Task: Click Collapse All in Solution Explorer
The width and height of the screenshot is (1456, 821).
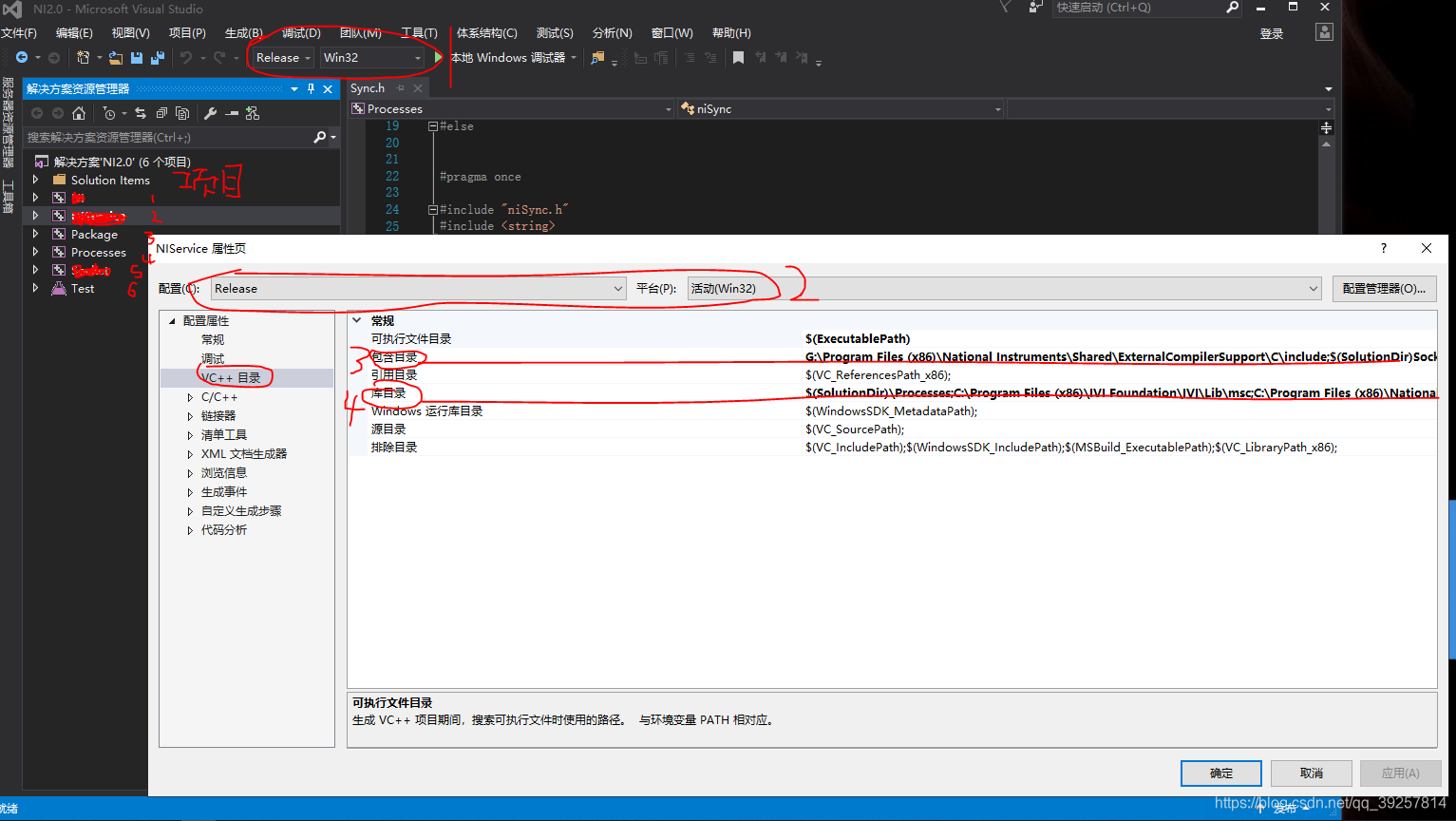Action: tap(161, 113)
